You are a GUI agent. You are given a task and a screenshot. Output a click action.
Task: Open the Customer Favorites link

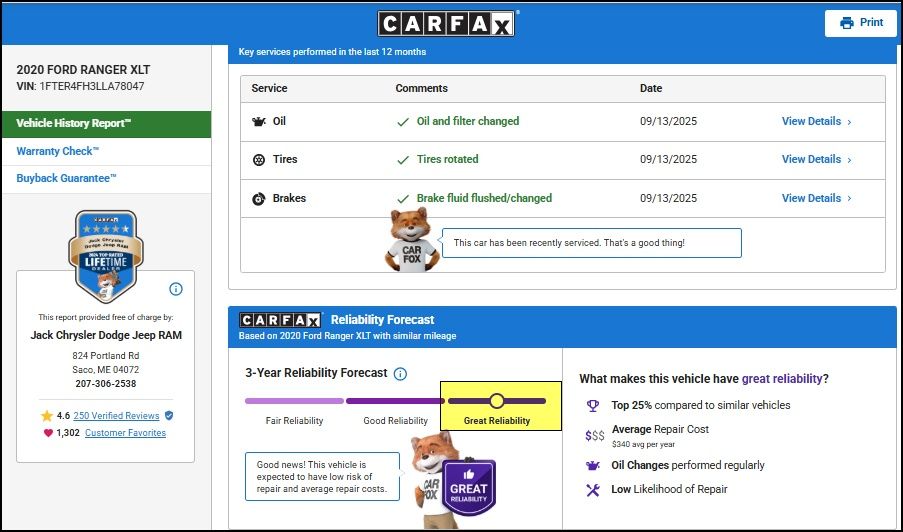[x=125, y=433]
